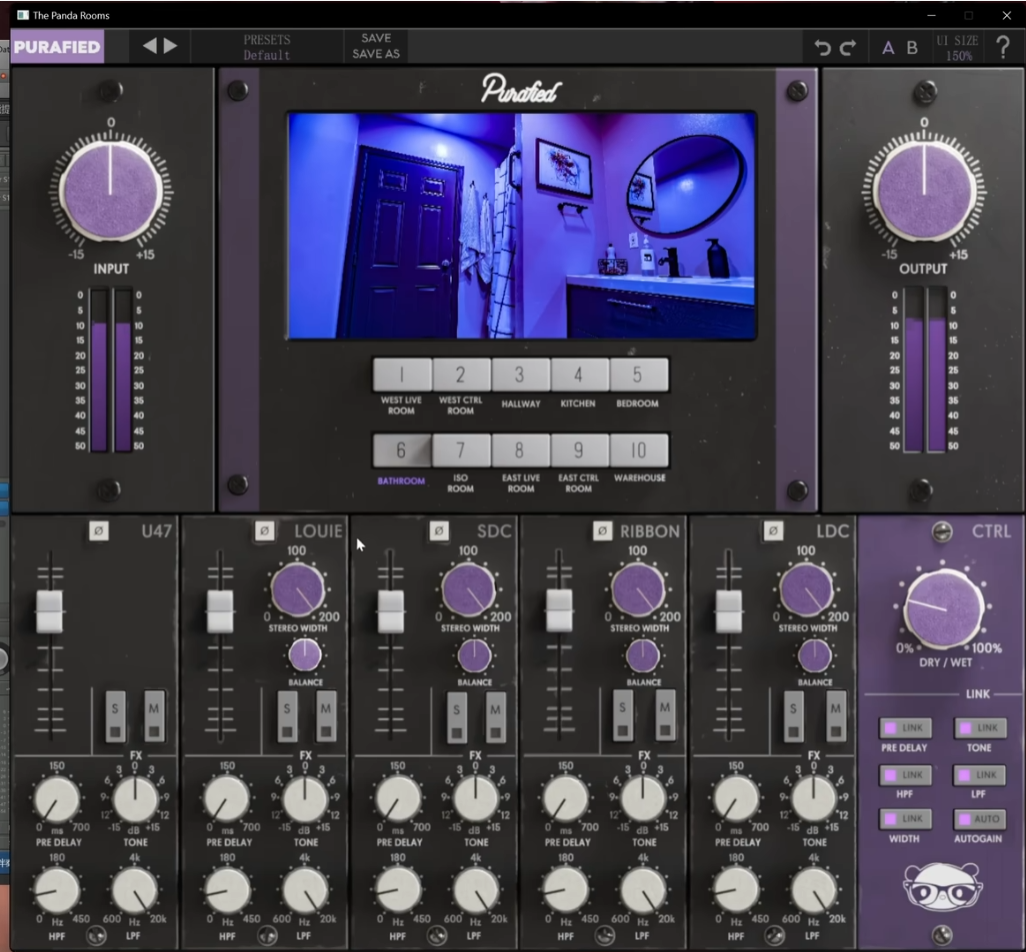The height and width of the screenshot is (952, 1026).
Task: Click the INPUT gain knob
Action: (x=111, y=192)
